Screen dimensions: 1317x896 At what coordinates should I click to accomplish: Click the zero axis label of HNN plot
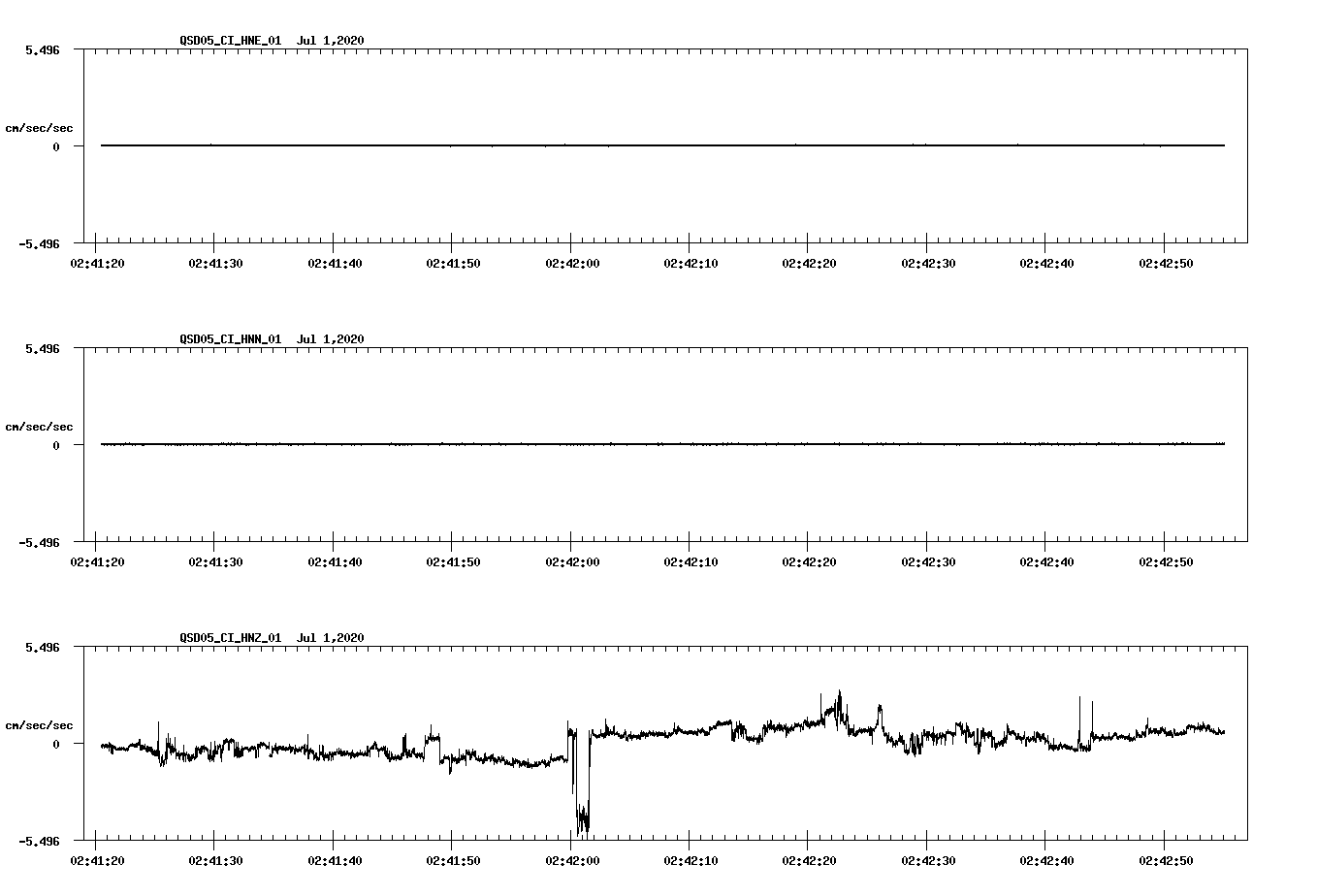(x=56, y=445)
